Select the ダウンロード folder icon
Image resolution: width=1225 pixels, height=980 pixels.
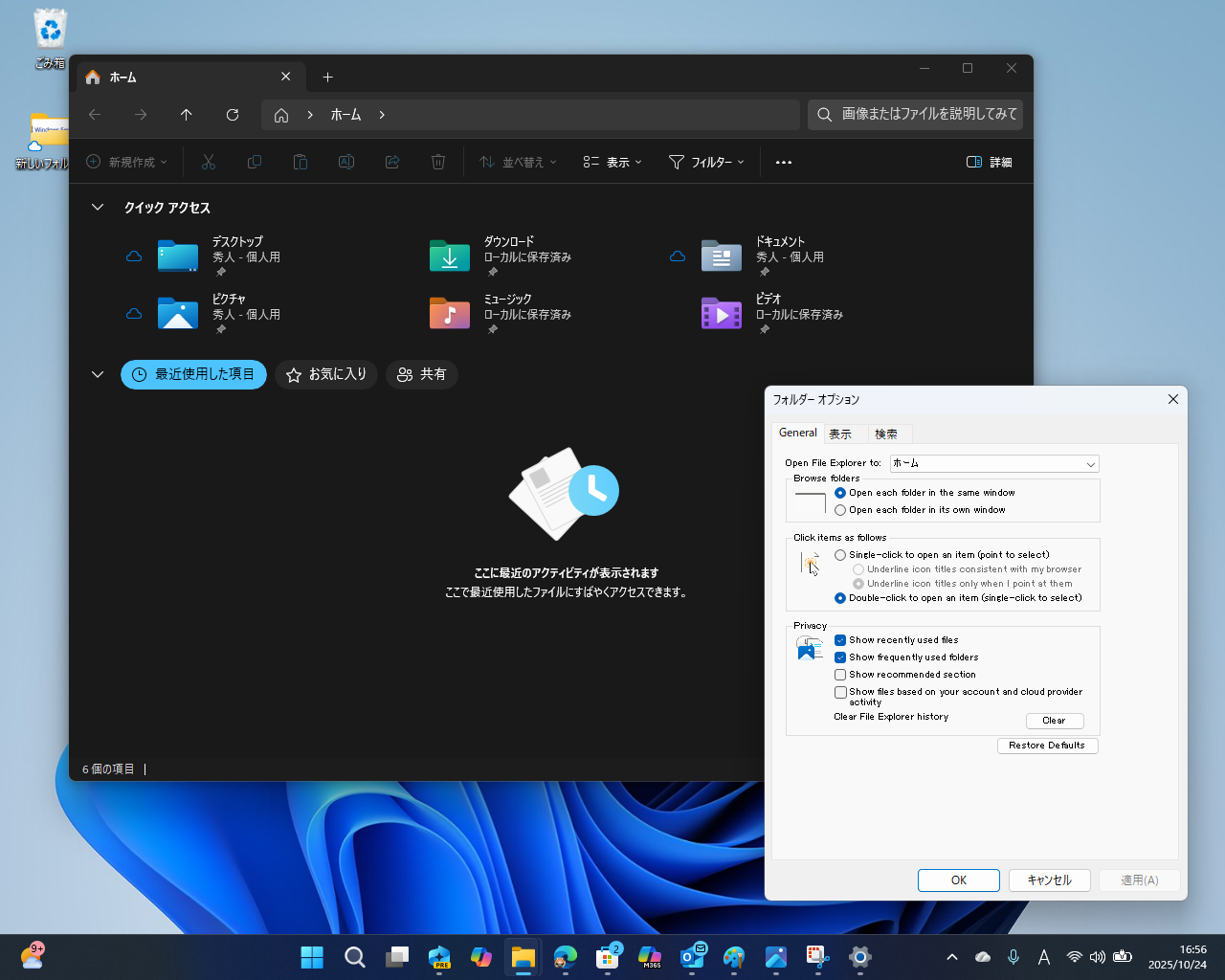450,256
